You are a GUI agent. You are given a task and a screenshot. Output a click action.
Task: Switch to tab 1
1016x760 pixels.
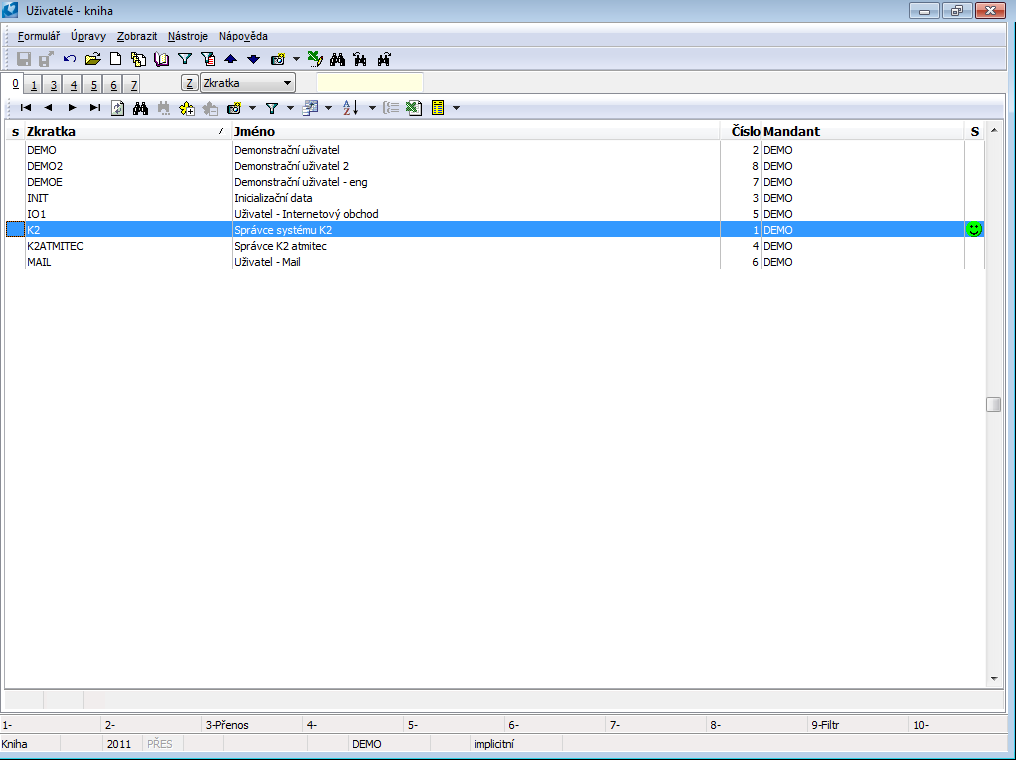point(34,85)
